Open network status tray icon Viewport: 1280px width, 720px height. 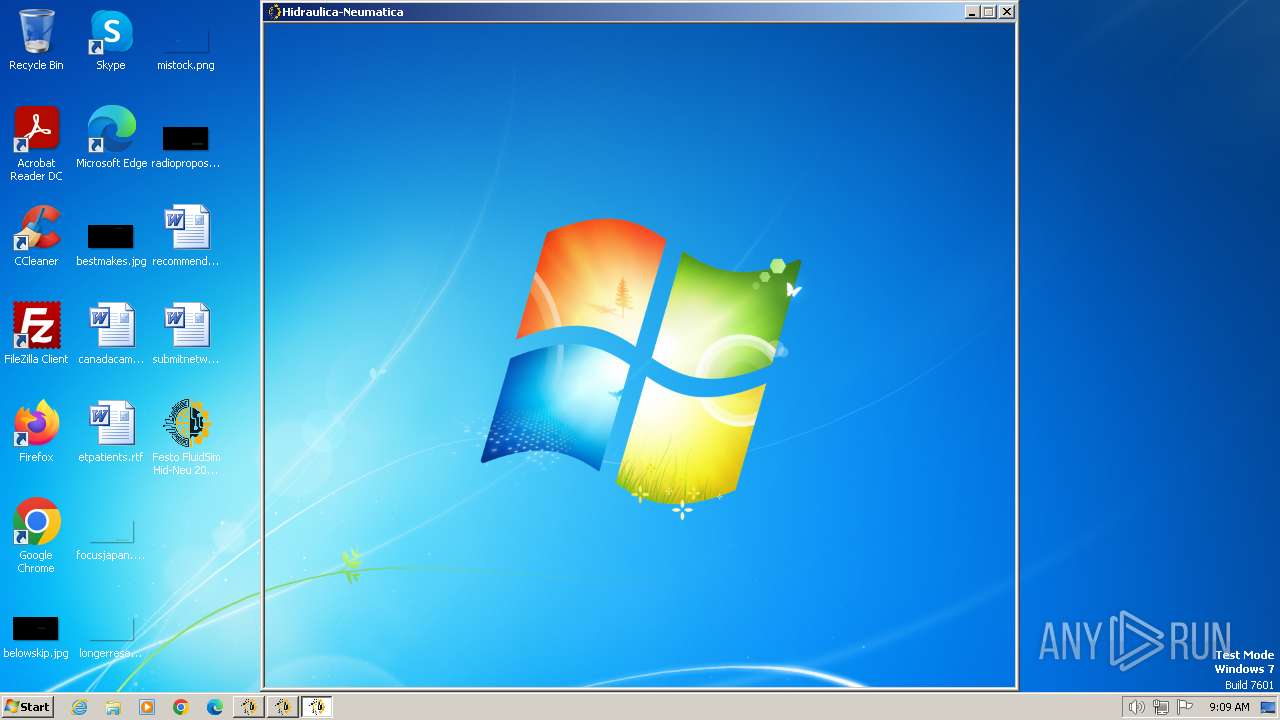(x=1161, y=707)
